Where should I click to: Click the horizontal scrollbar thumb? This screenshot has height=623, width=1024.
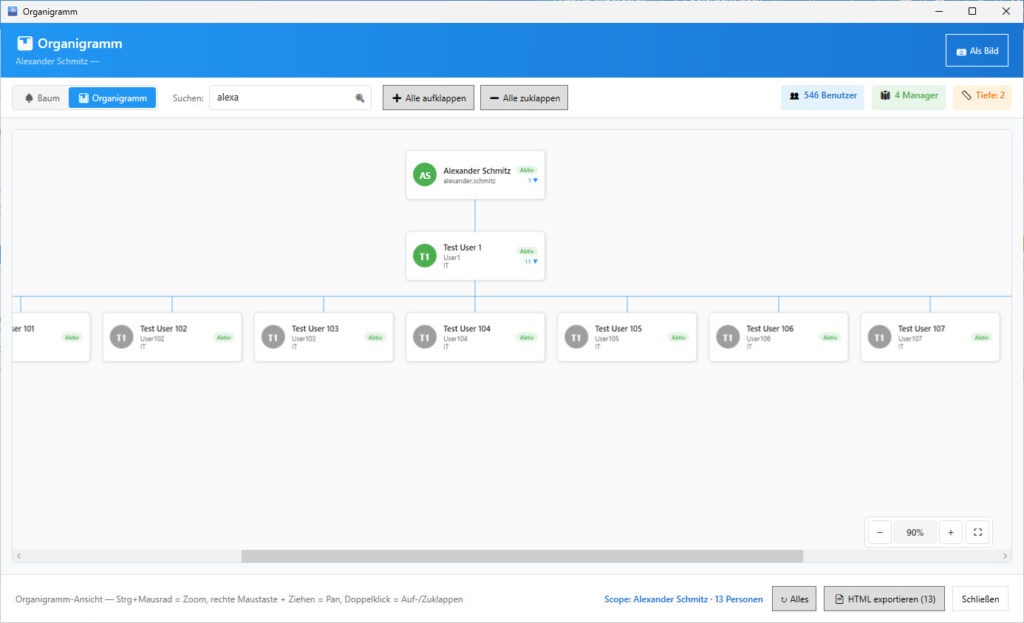[520, 556]
